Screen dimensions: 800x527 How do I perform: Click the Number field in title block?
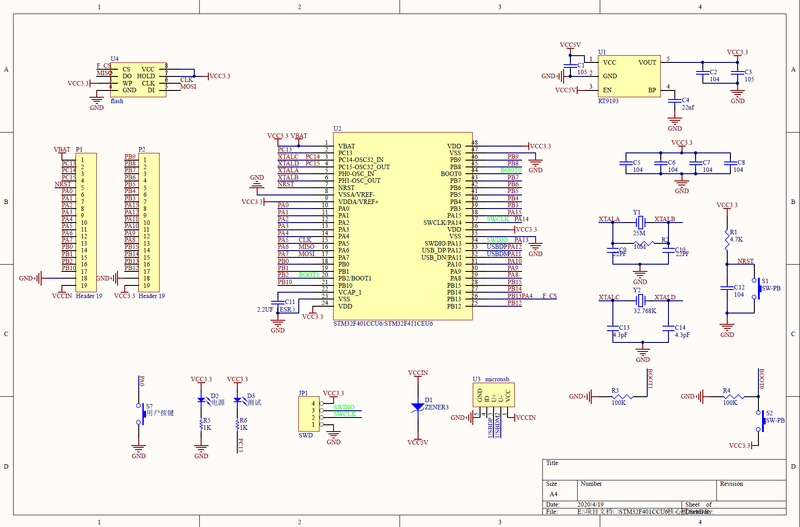[x=647, y=490]
